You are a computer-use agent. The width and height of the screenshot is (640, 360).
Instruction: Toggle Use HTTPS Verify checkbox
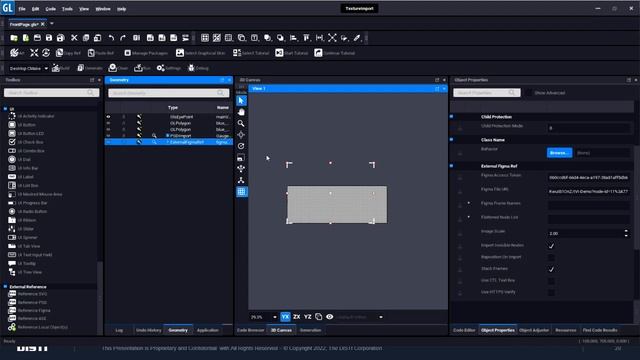point(551,293)
